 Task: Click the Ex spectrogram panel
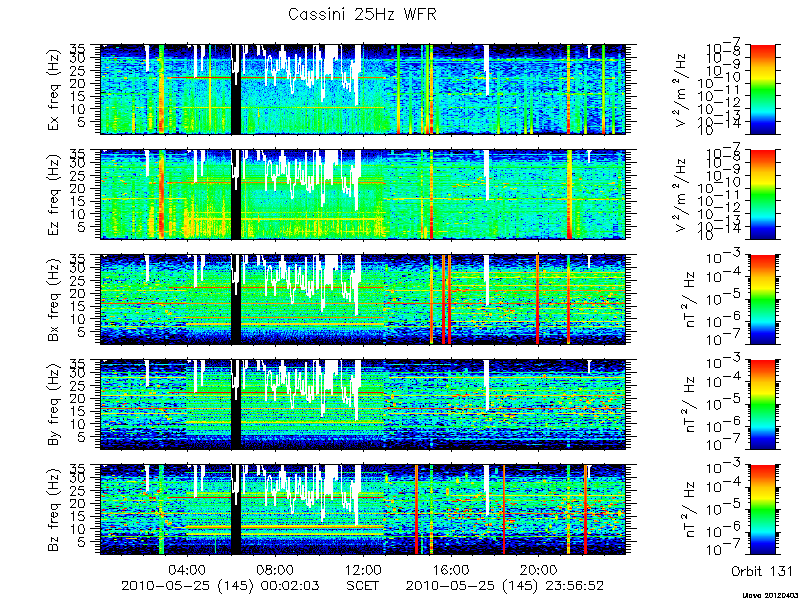click(x=363, y=90)
